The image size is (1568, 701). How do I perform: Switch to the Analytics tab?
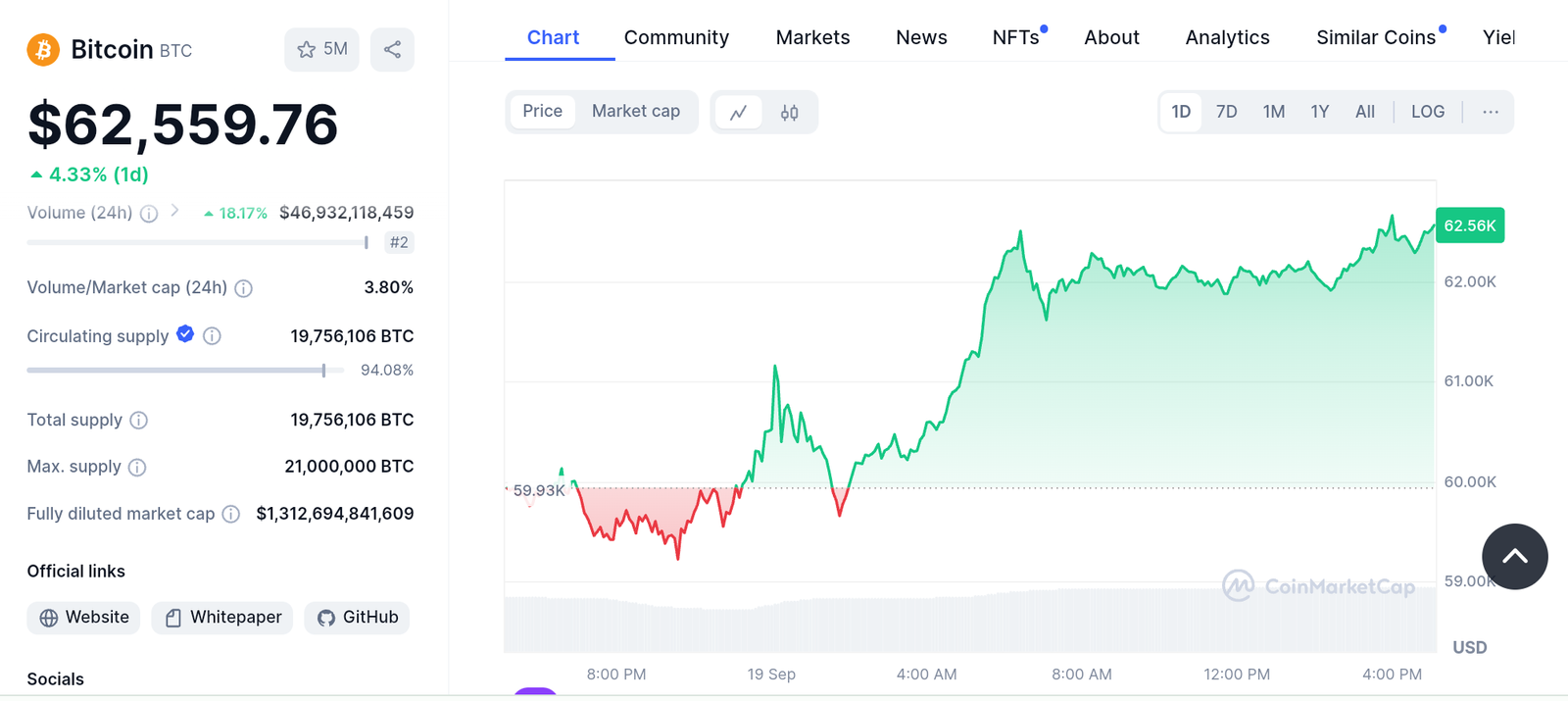tap(1227, 37)
